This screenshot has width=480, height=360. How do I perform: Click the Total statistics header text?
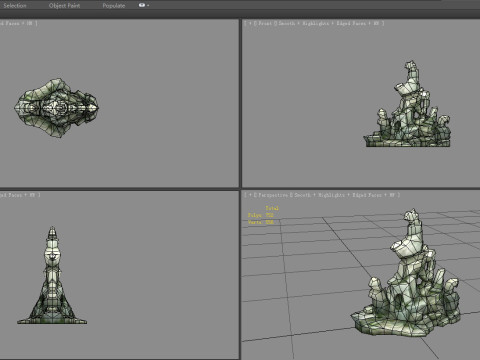272,208
